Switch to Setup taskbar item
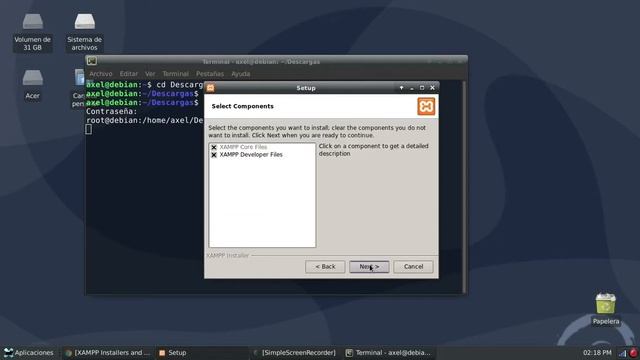 coord(173,353)
